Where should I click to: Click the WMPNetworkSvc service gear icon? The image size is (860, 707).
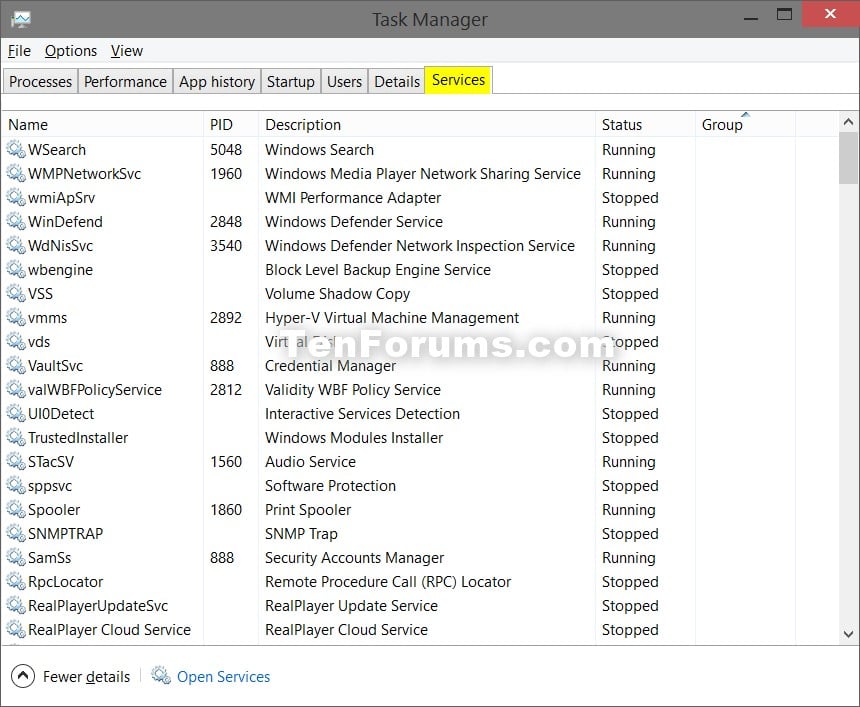[16, 173]
